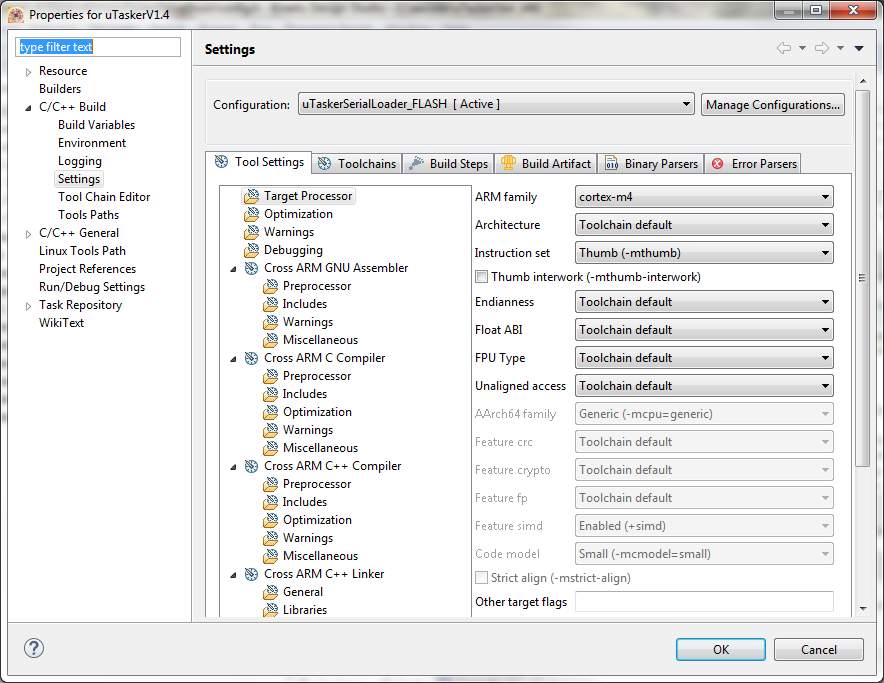Confirm with the OK button

(721, 649)
